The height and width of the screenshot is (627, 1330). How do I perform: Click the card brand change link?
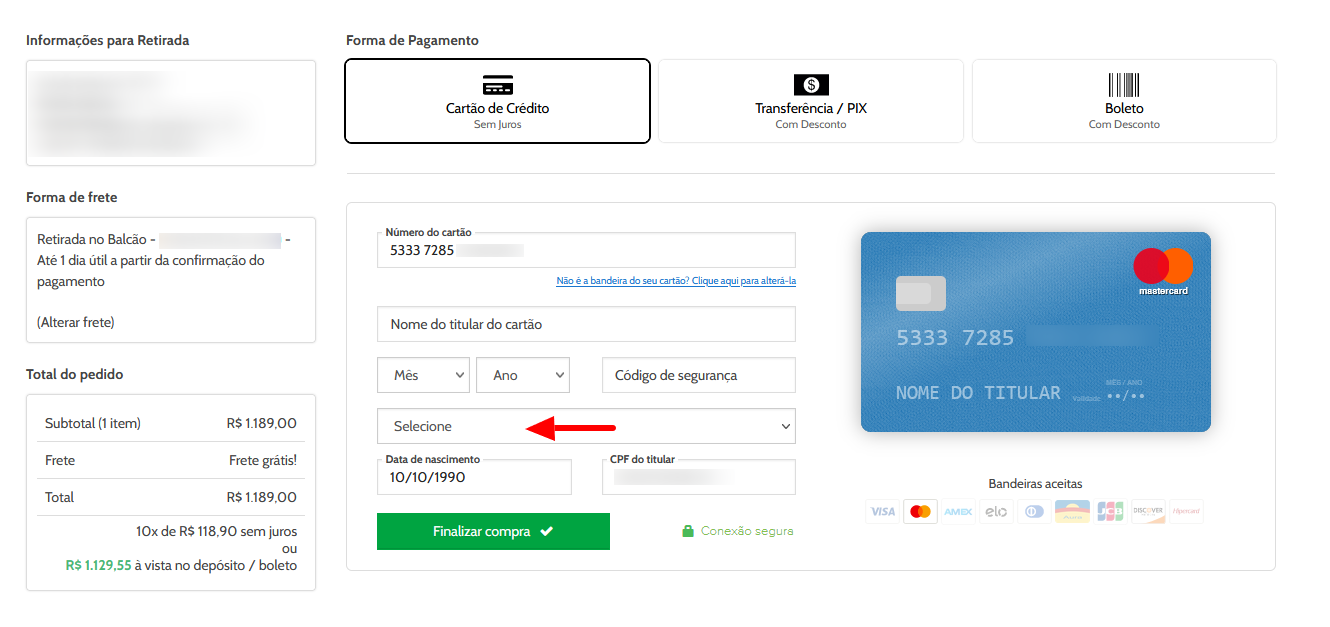click(676, 281)
